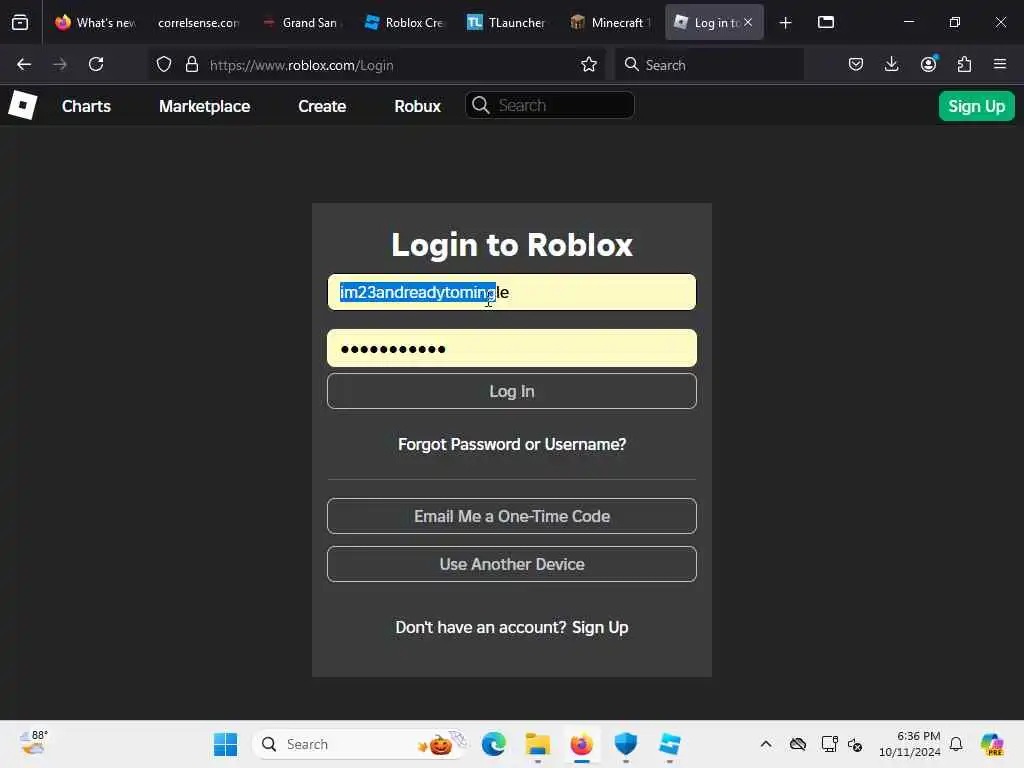The image size is (1024, 768).
Task: Click Forgot Password or Username link
Action: pos(511,444)
